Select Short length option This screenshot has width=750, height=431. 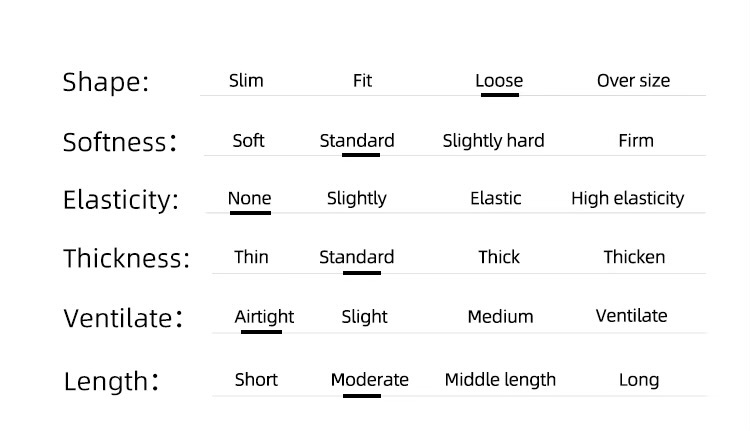tap(256, 379)
